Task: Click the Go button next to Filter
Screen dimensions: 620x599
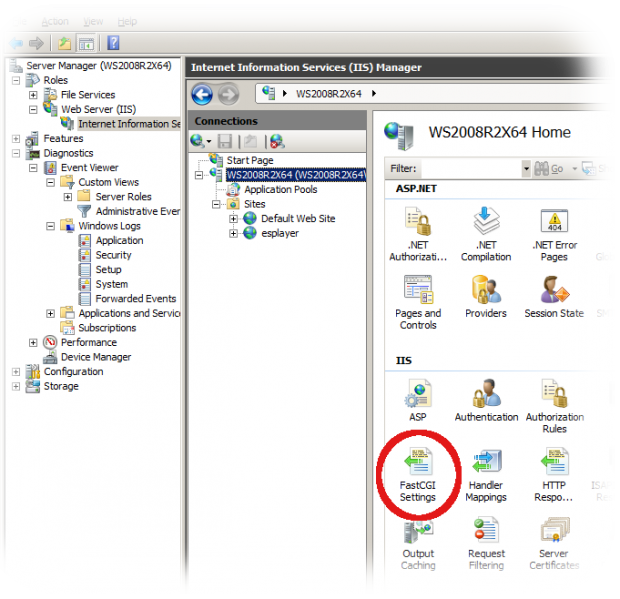Action: pyautogui.click(x=551, y=169)
